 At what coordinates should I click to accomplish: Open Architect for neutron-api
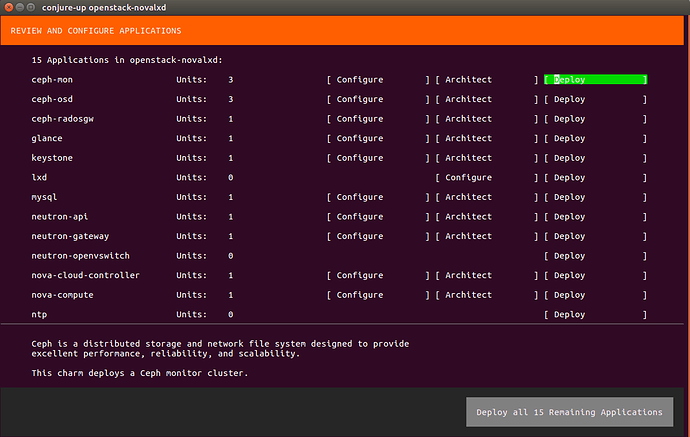(487, 217)
